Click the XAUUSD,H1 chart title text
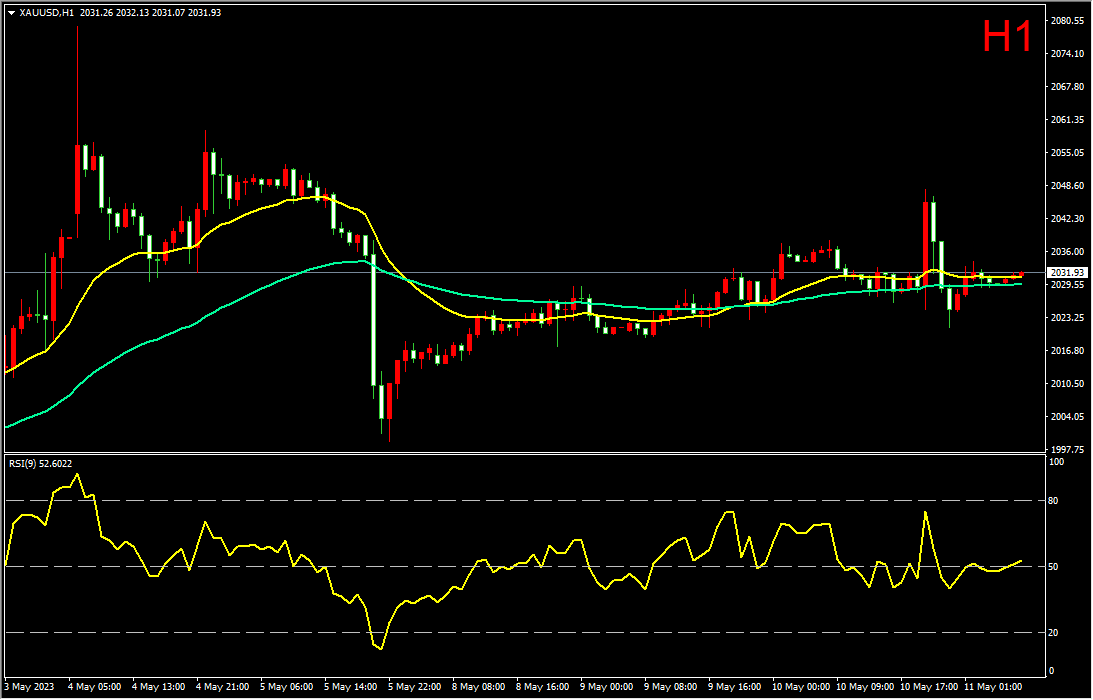The width and height of the screenshot is (1093, 700). 47,13
